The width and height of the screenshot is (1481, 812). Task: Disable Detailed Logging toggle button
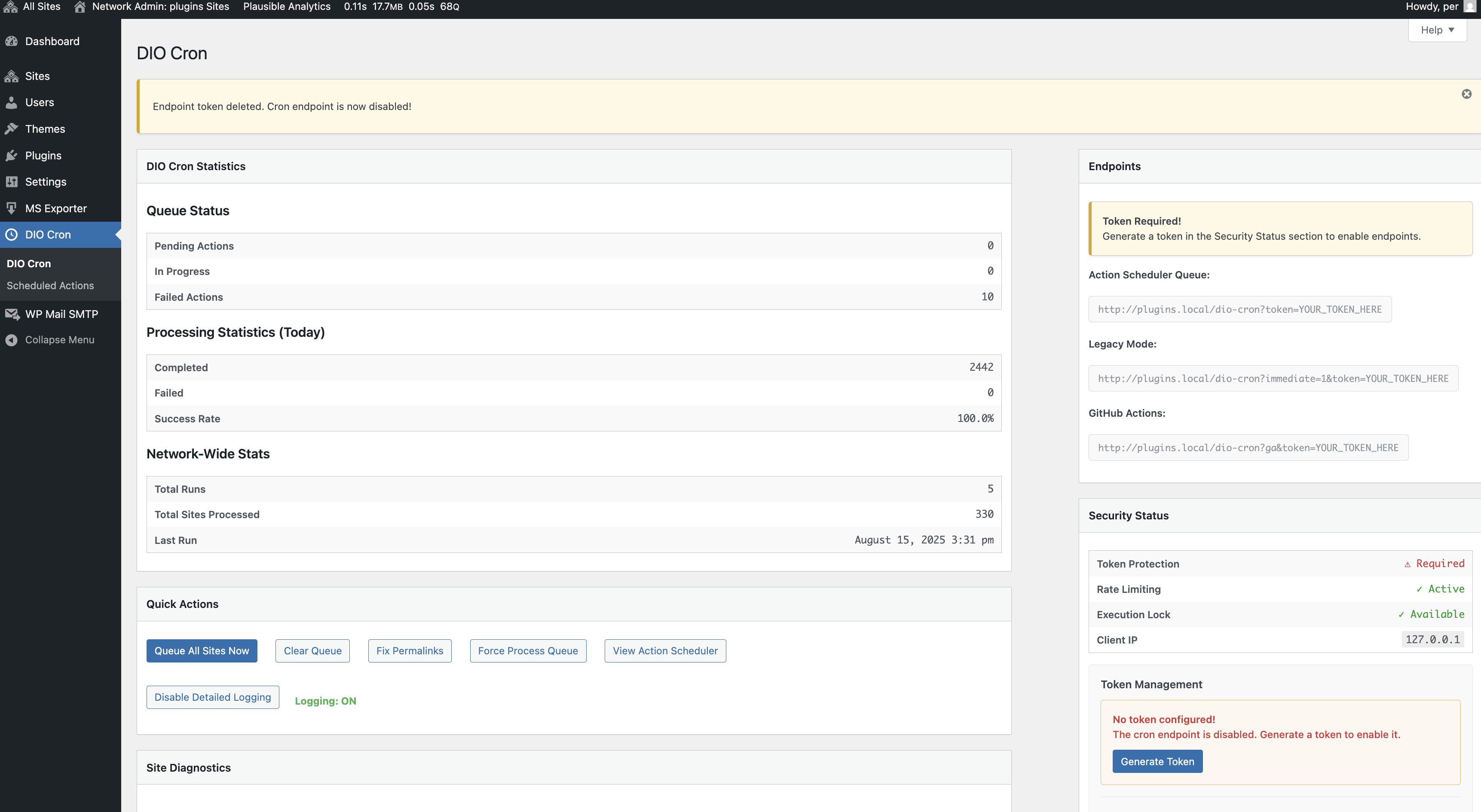pyautogui.click(x=212, y=696)
